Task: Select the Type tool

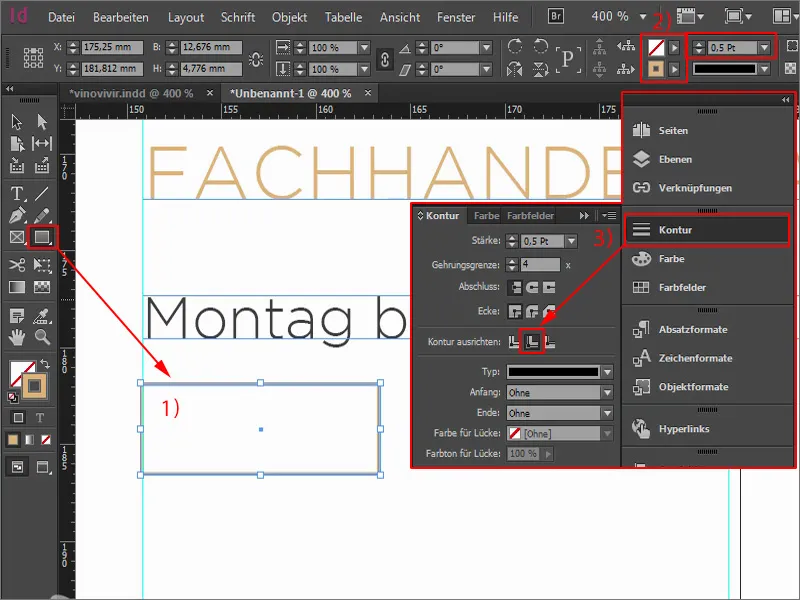Action: pyautogui.click(x=17, y=194)
